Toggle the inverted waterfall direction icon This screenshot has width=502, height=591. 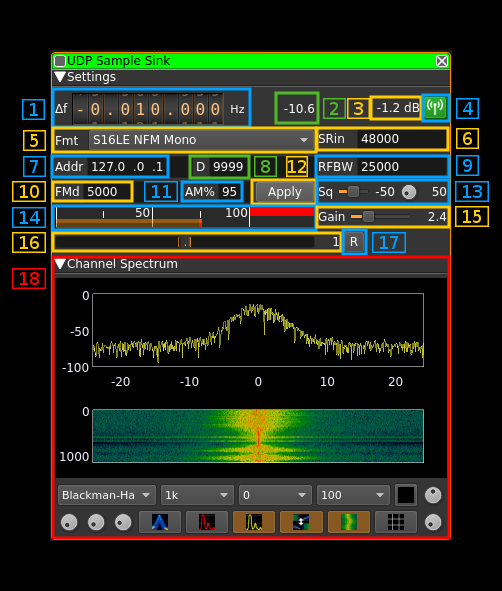click(x=301, y=522)
